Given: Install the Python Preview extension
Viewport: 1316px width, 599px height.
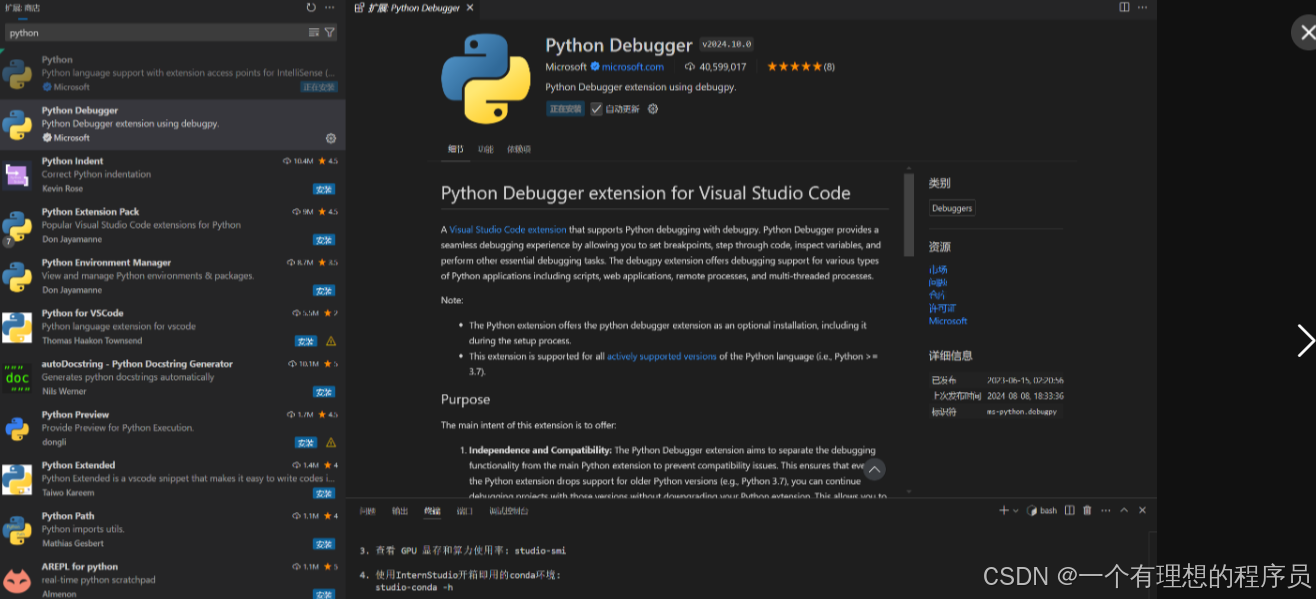Looking at the screenshot, I should point(306,442).
